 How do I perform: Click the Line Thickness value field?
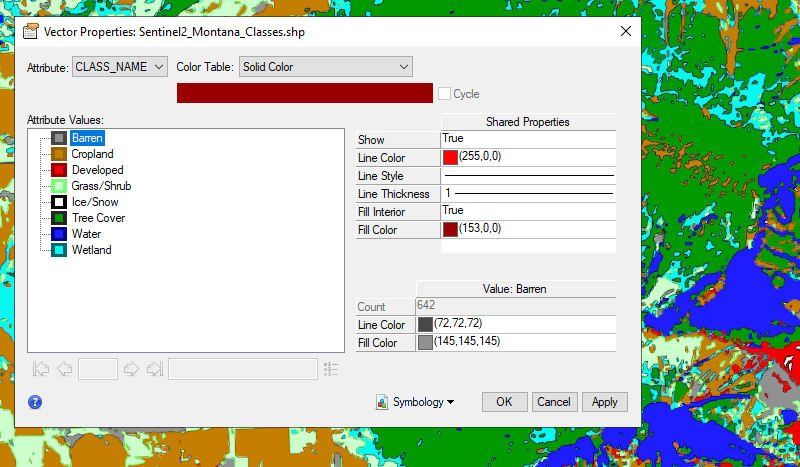(527, 193)
